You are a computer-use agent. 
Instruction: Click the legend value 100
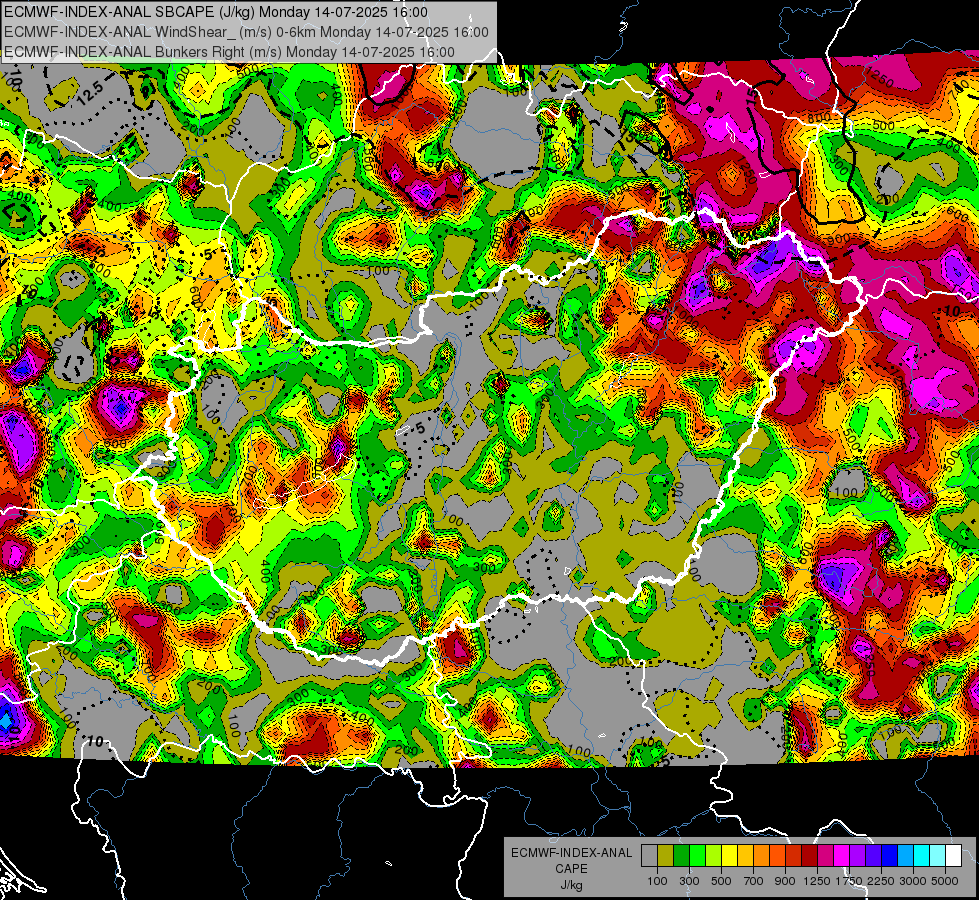click(x=657, y=881)
